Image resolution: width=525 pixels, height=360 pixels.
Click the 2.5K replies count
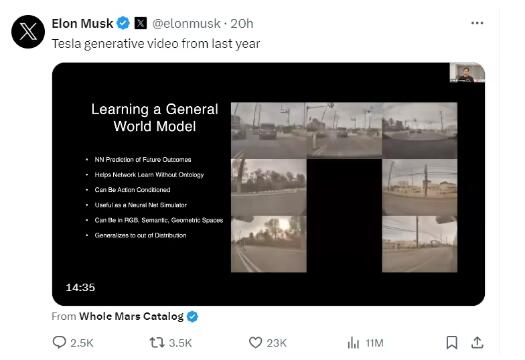coord(82,343)
